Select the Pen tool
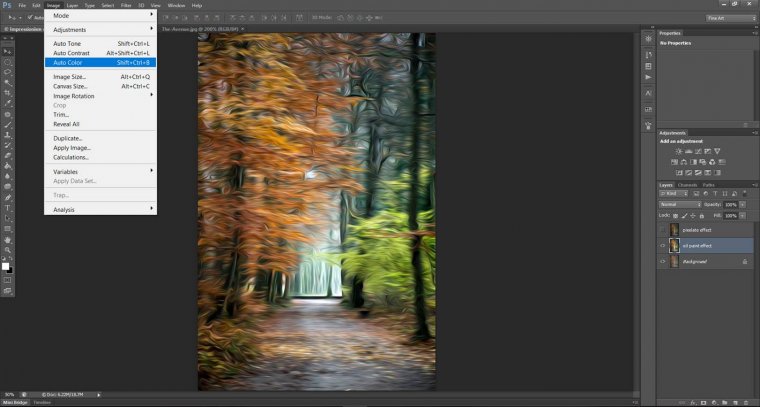The image size is (760, 407). tap(7, 198)
